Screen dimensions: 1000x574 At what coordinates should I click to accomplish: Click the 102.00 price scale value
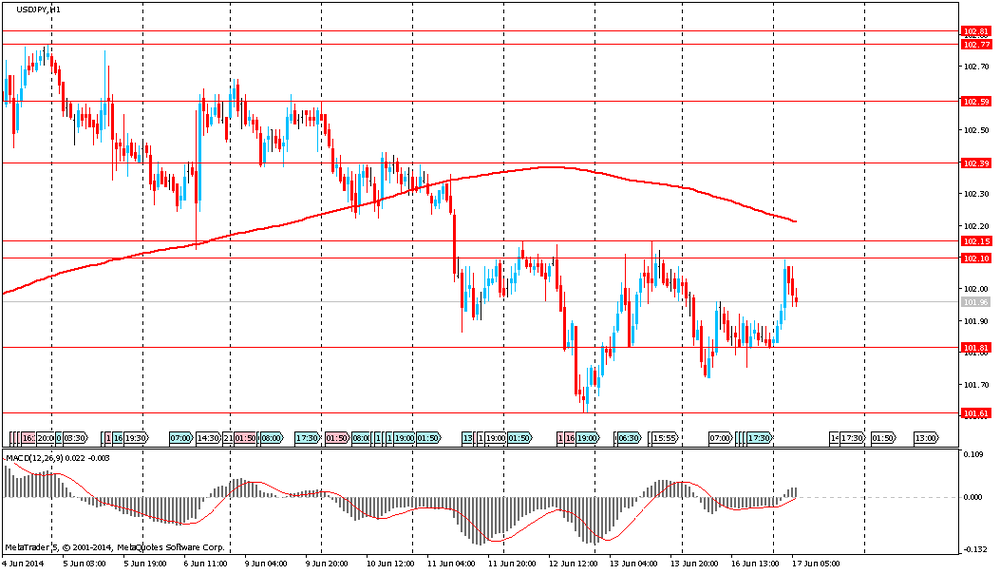coord(976,289)
